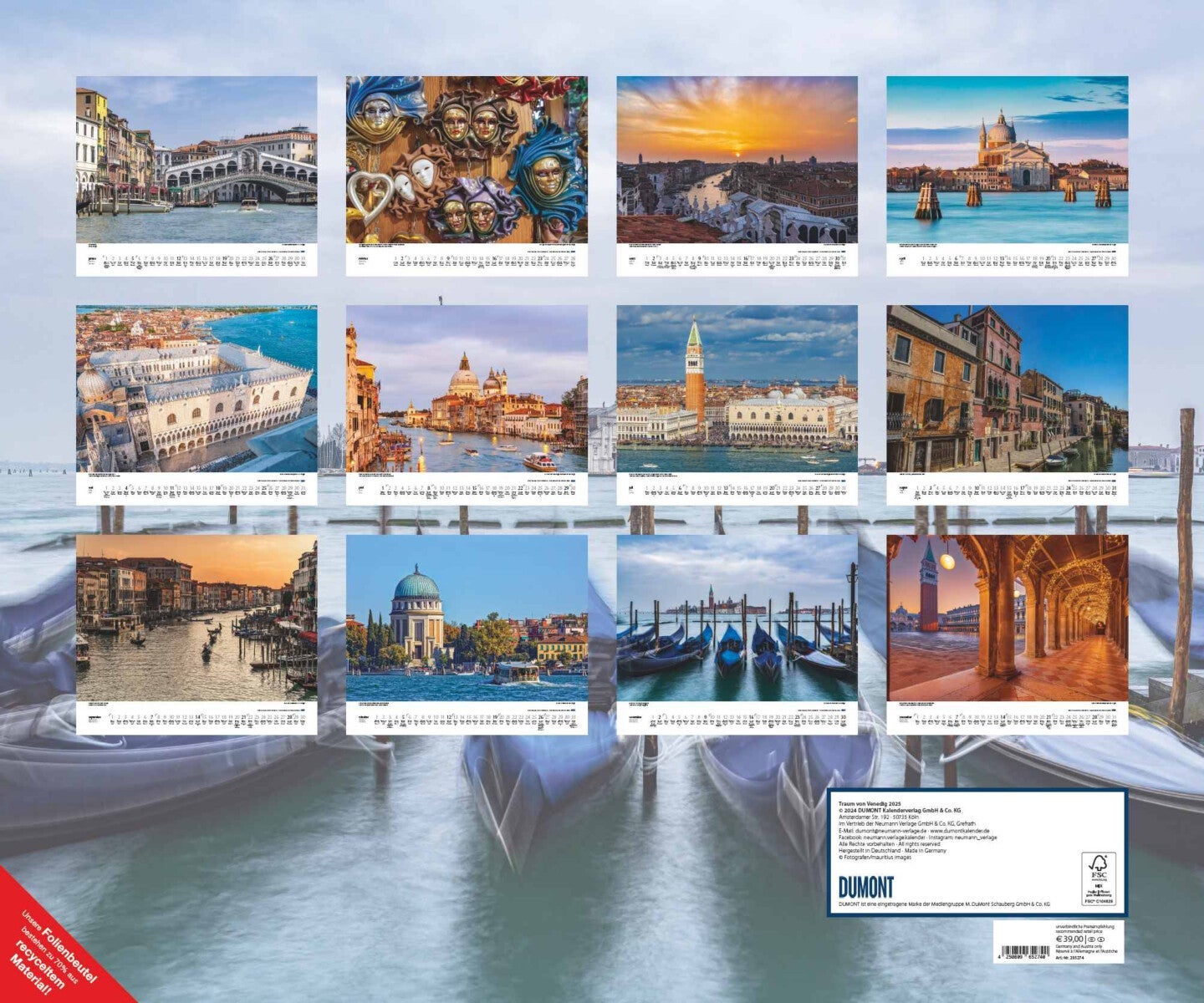The width and height of the screenshot is (1204, 1003).
Task: Click the www.dumontkalender.de website link
Action: coord(960,830)
